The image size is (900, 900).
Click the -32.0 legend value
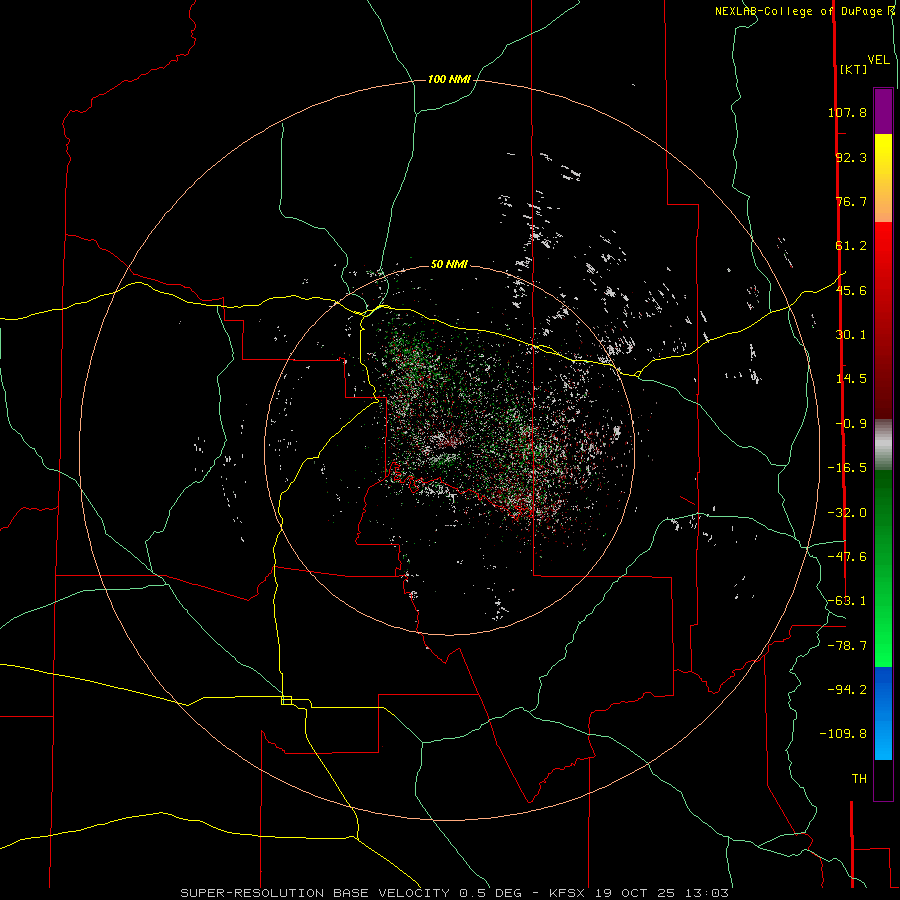coord(847,513)
